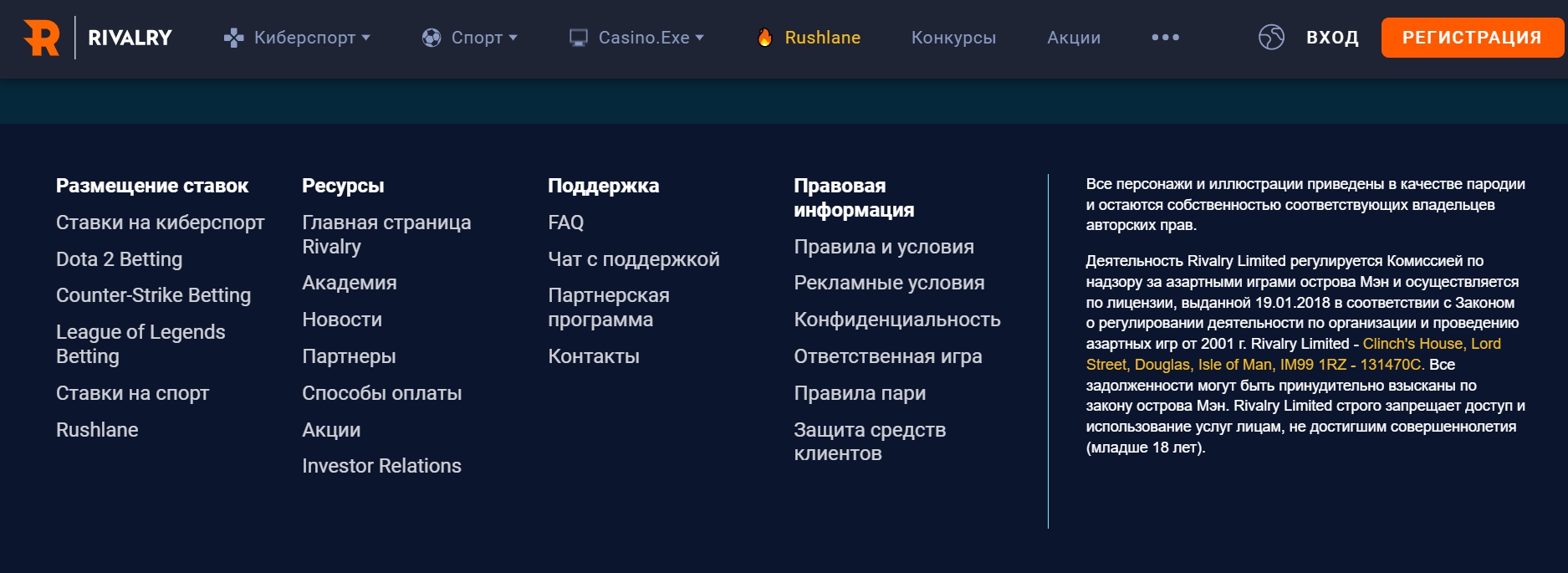Open the FAQ link
The image size is (1568, 573).
565,223
